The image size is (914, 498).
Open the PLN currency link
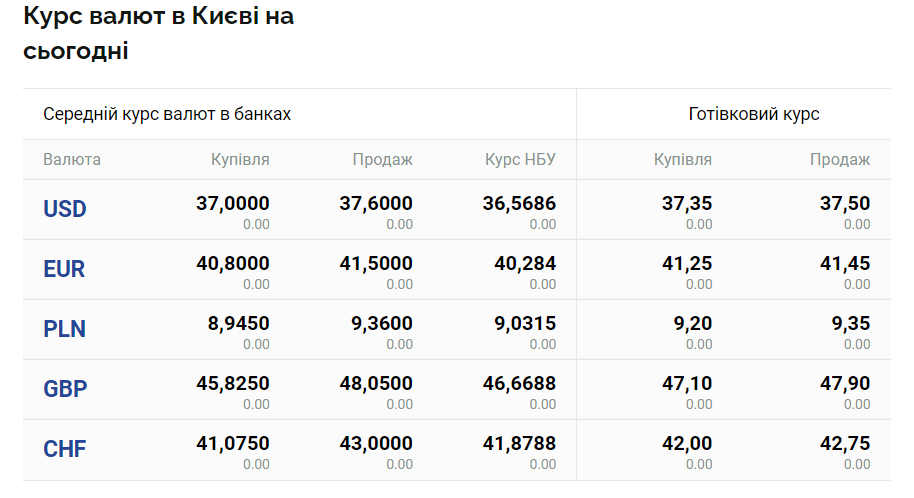(65, 329)
